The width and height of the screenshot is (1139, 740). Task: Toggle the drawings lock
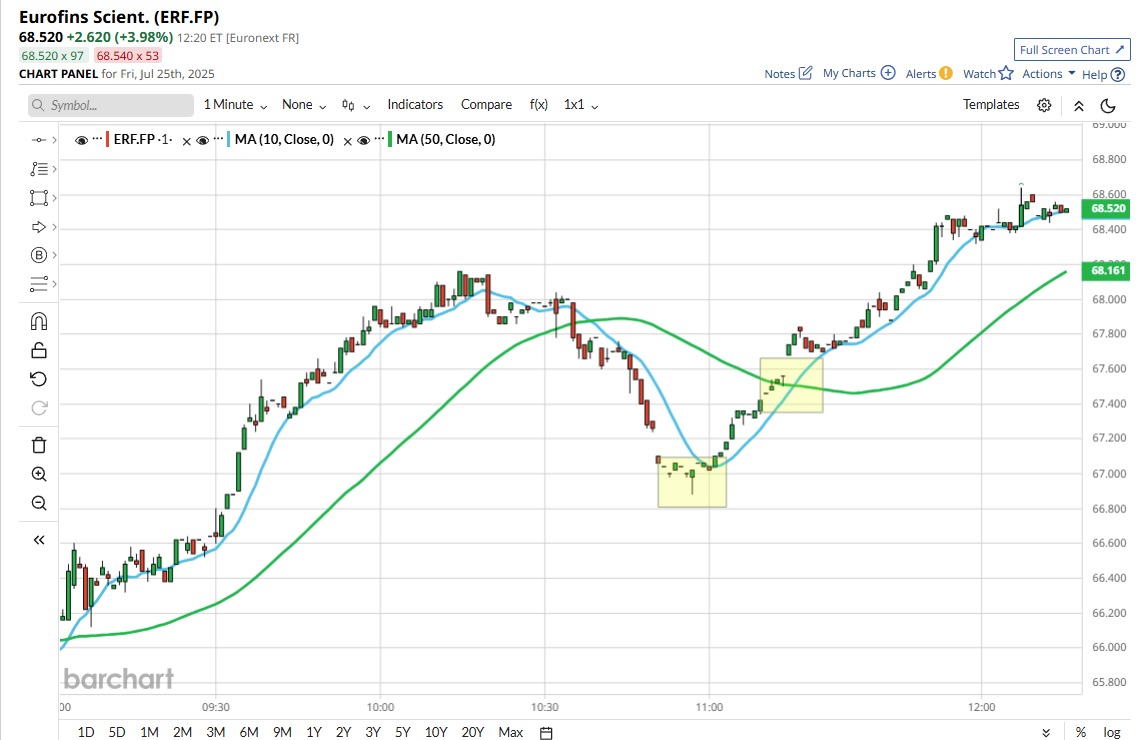pyautogui.click(x=39, y=350)
